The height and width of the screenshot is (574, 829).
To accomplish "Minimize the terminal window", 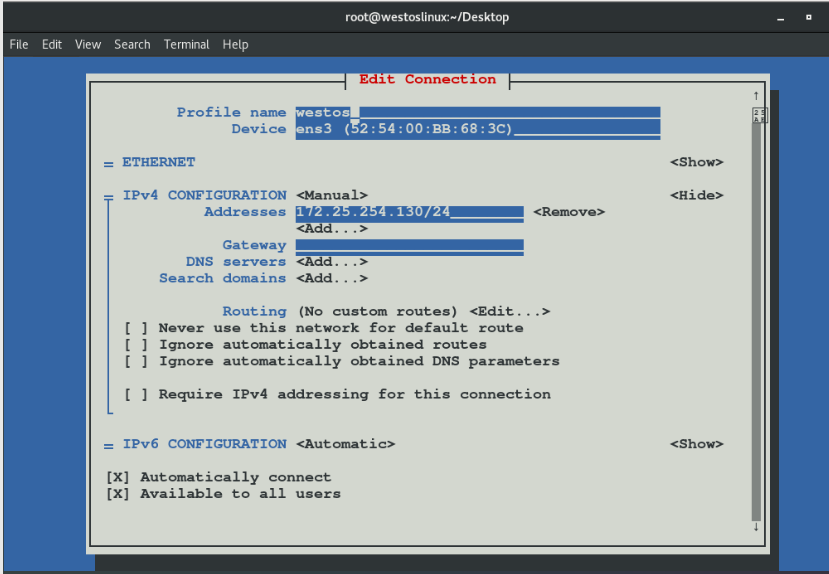I will coord(780,18).
